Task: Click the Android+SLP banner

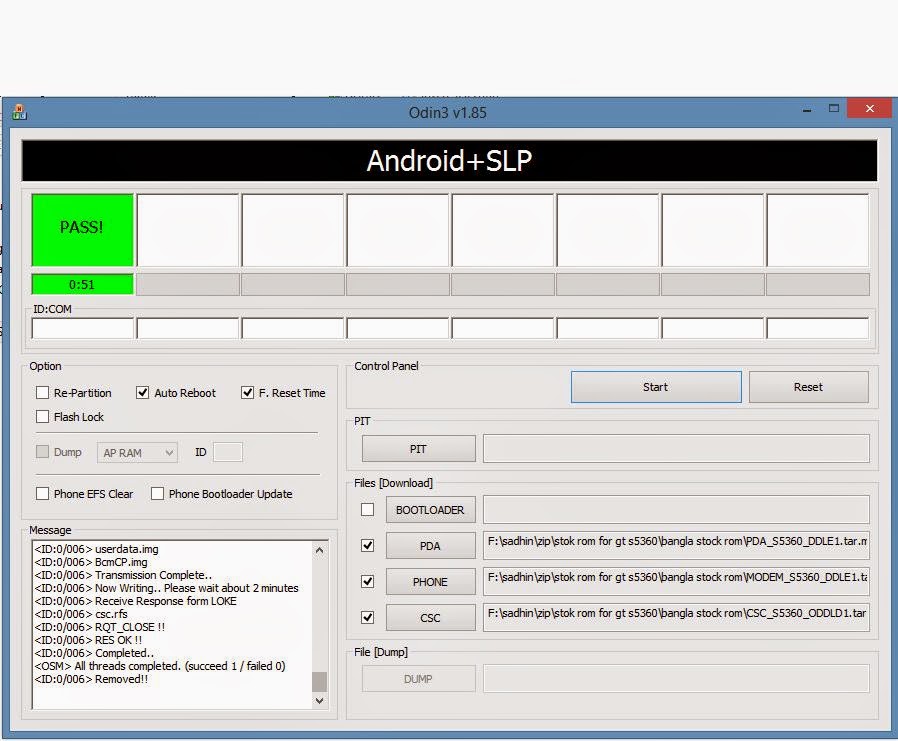Action: tap(450, 160)
